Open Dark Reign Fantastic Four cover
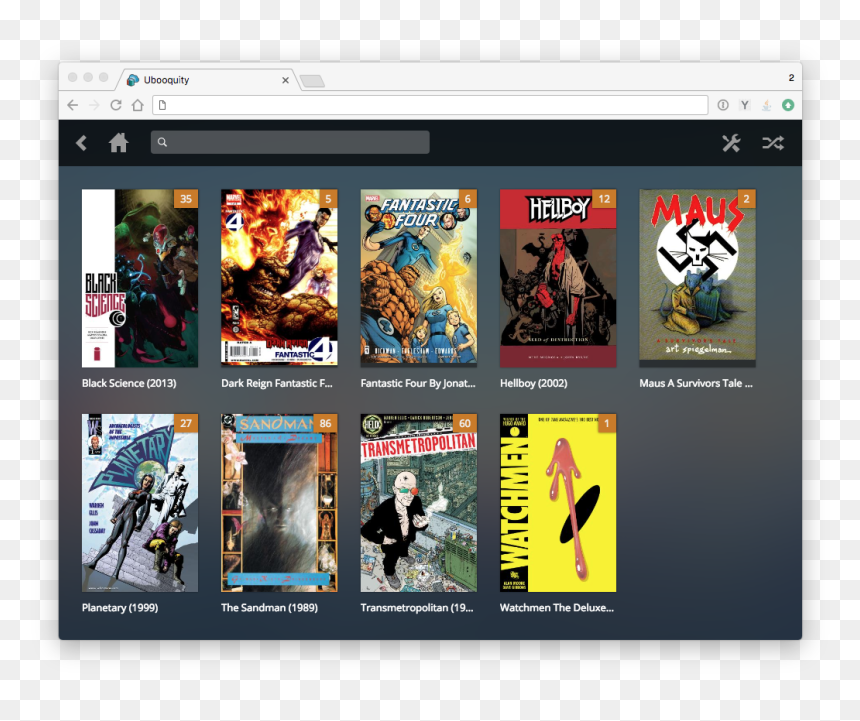 [279, 278]
